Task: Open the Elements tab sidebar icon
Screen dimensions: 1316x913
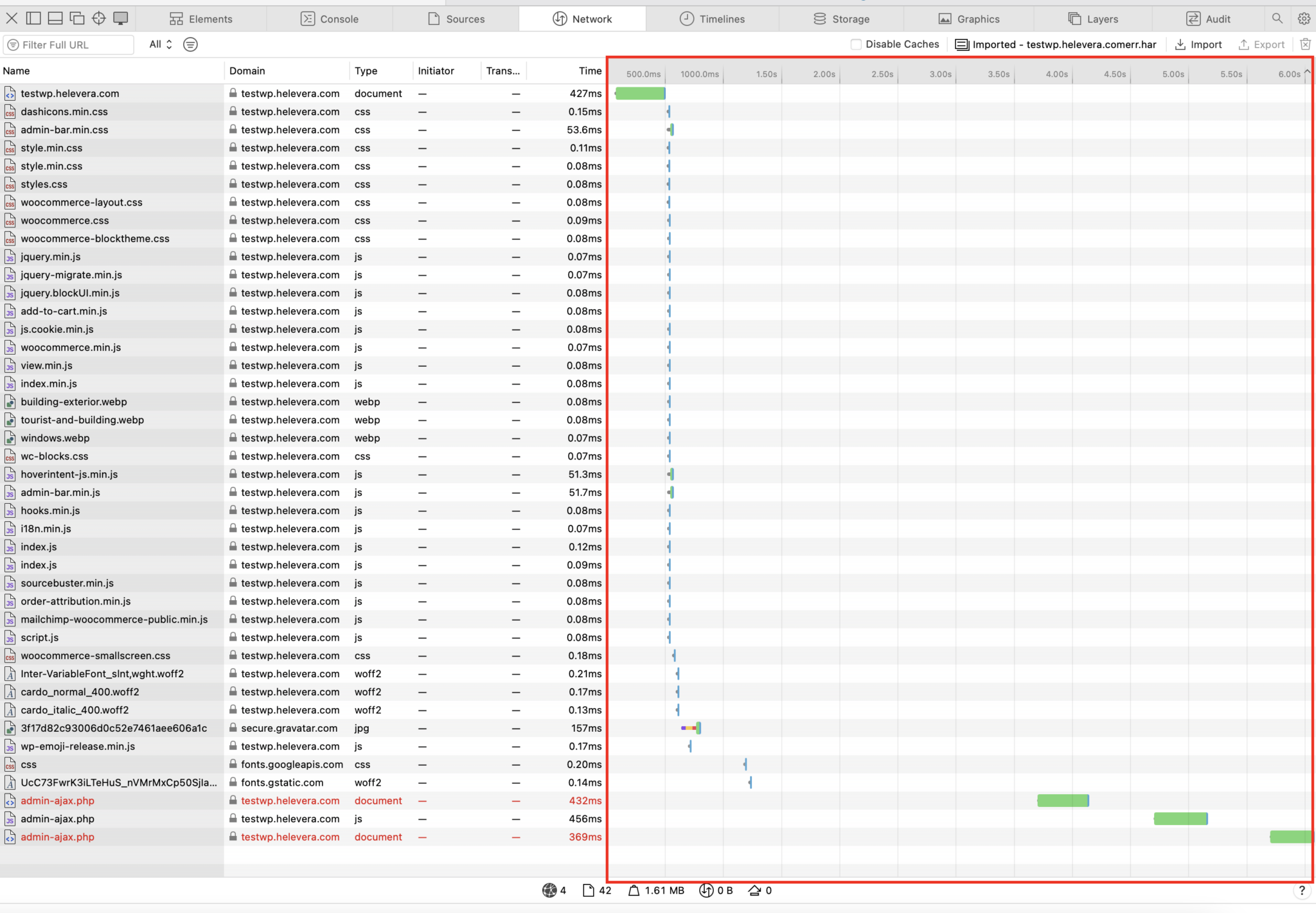Action: 175,19
